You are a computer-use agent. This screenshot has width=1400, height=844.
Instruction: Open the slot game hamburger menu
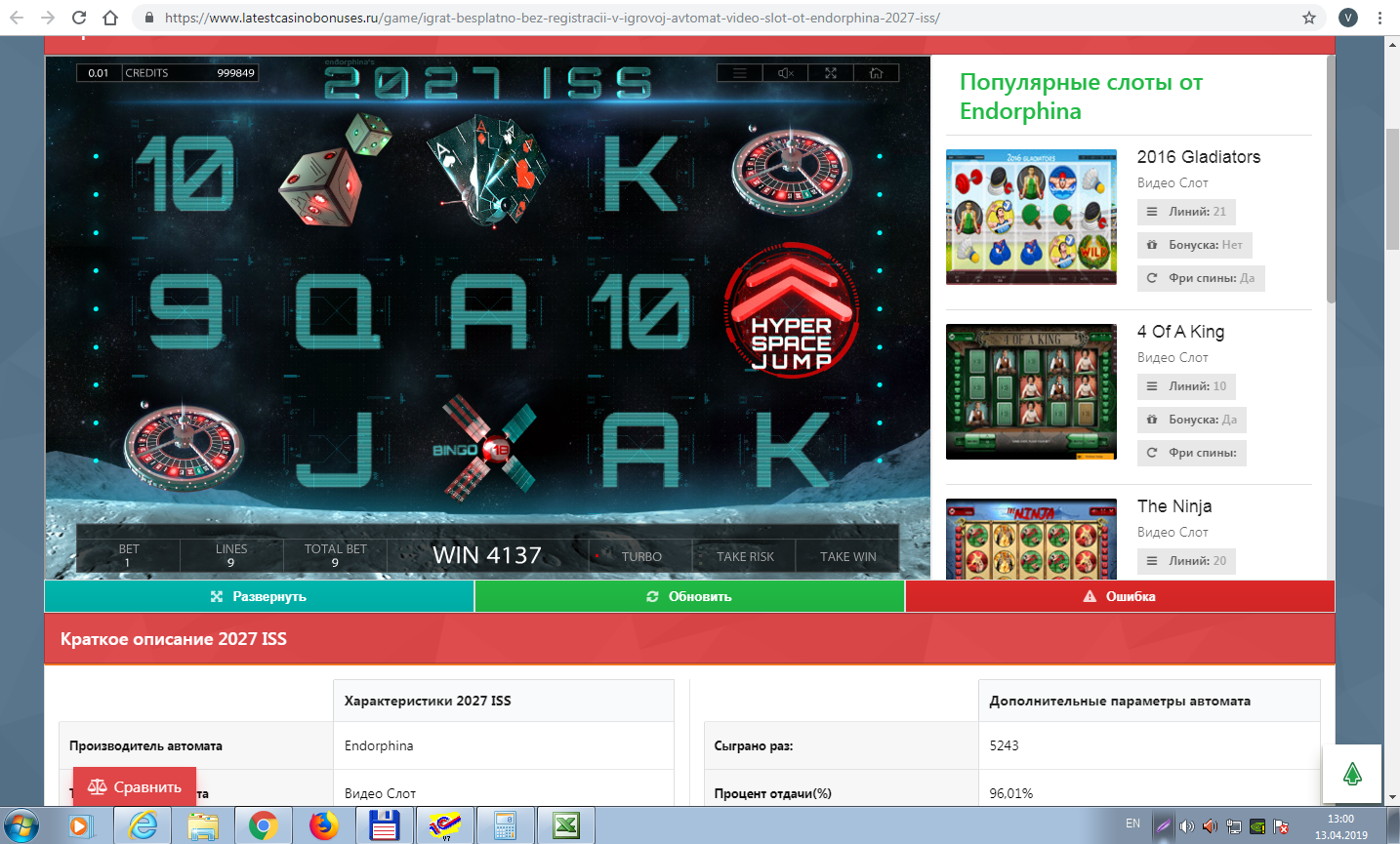(740, 73)
